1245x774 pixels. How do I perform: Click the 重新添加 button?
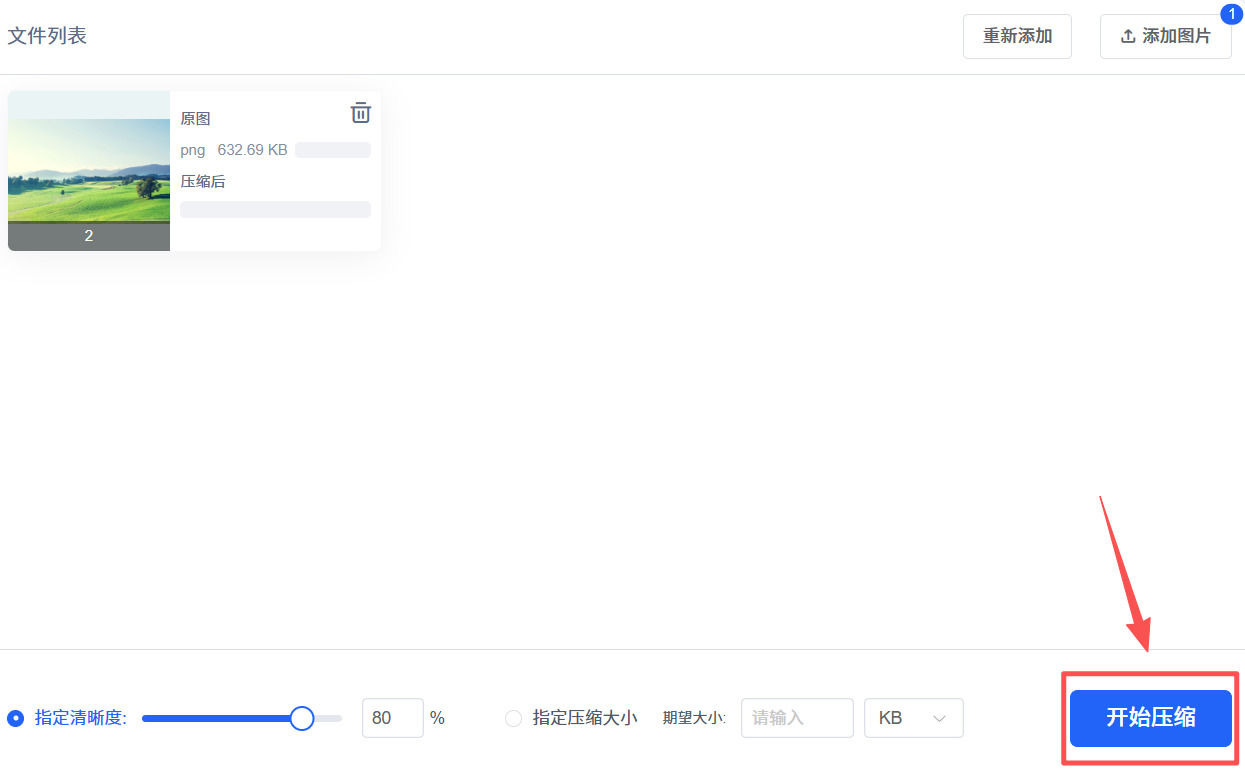tap(1017, 36)
